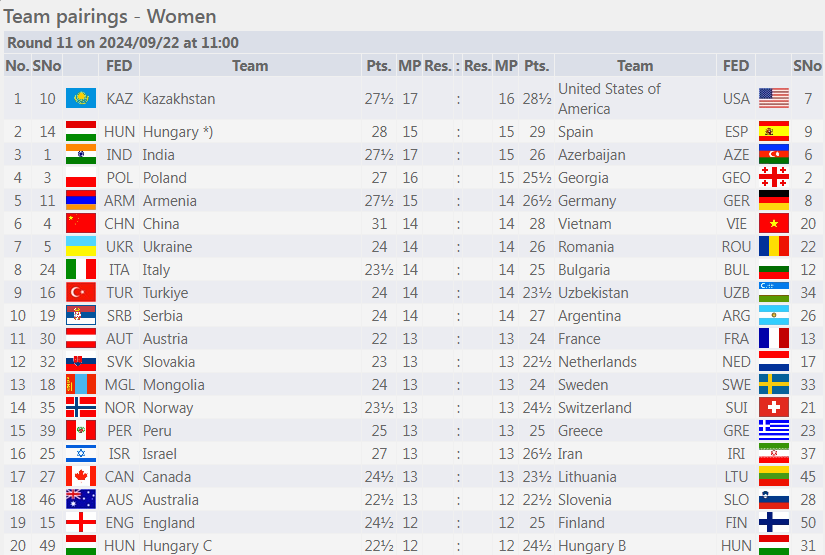Image resolution: width=825 pixels, height=555 pixels.
Task: Click the India flag icon
Action: (x=80, y=154)
